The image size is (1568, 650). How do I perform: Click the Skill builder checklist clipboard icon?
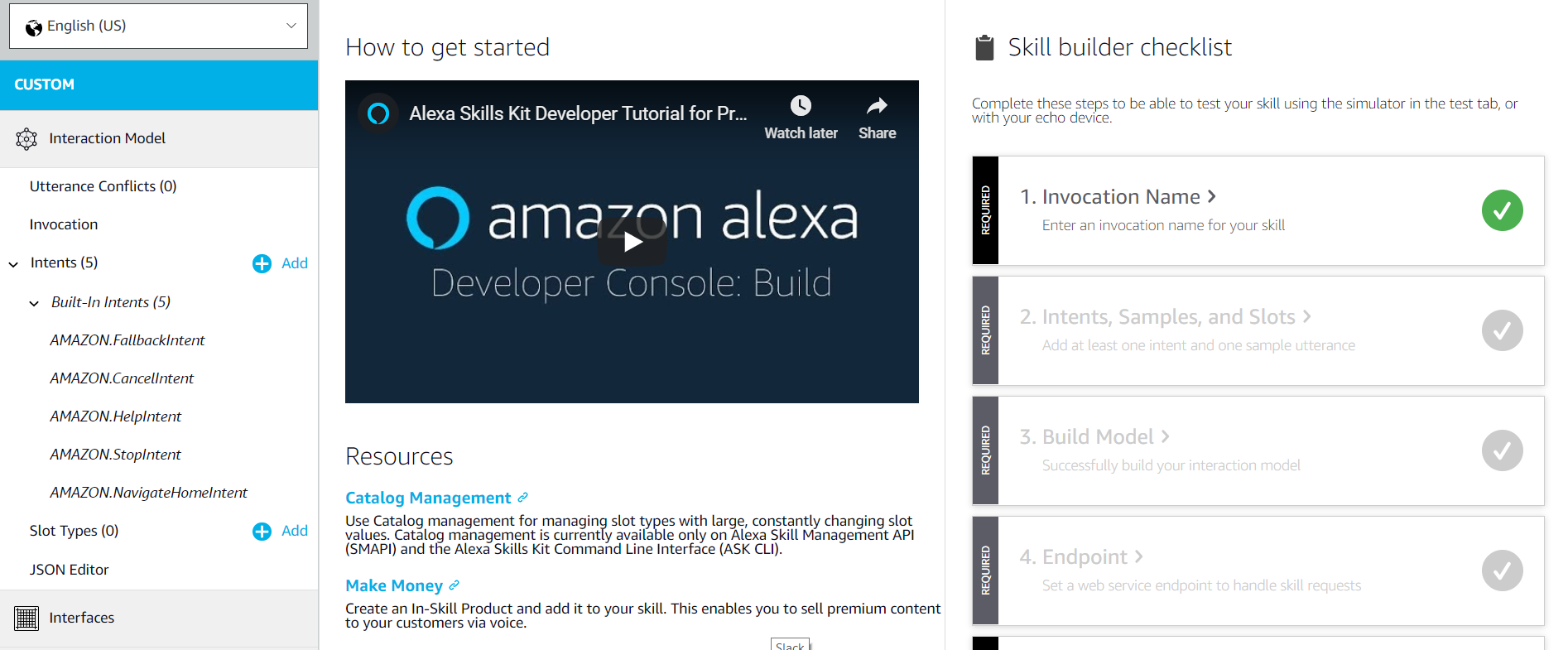point(984,48)
